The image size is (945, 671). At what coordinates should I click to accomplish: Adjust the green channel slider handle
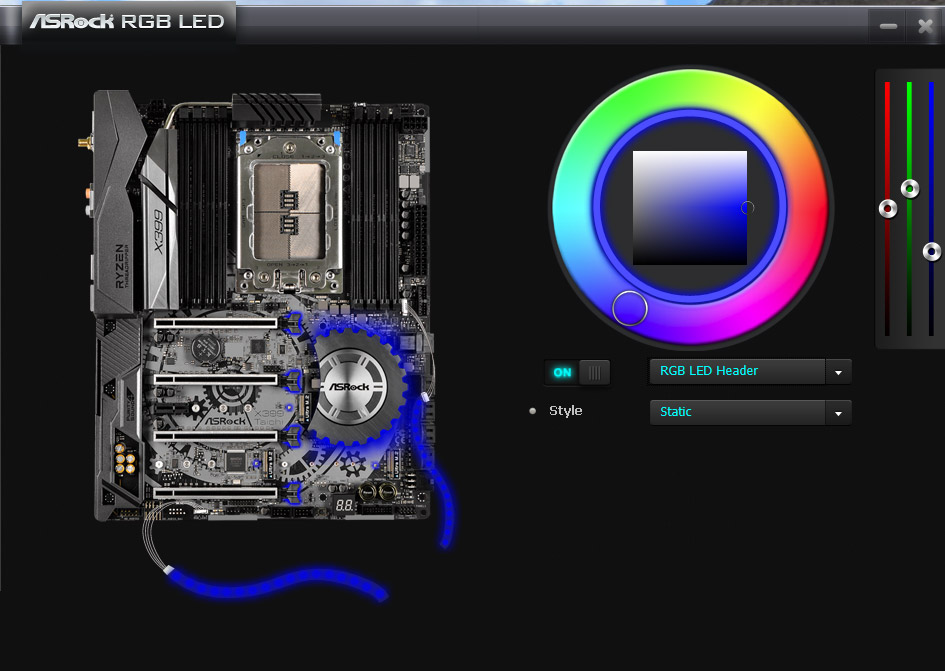909,189
